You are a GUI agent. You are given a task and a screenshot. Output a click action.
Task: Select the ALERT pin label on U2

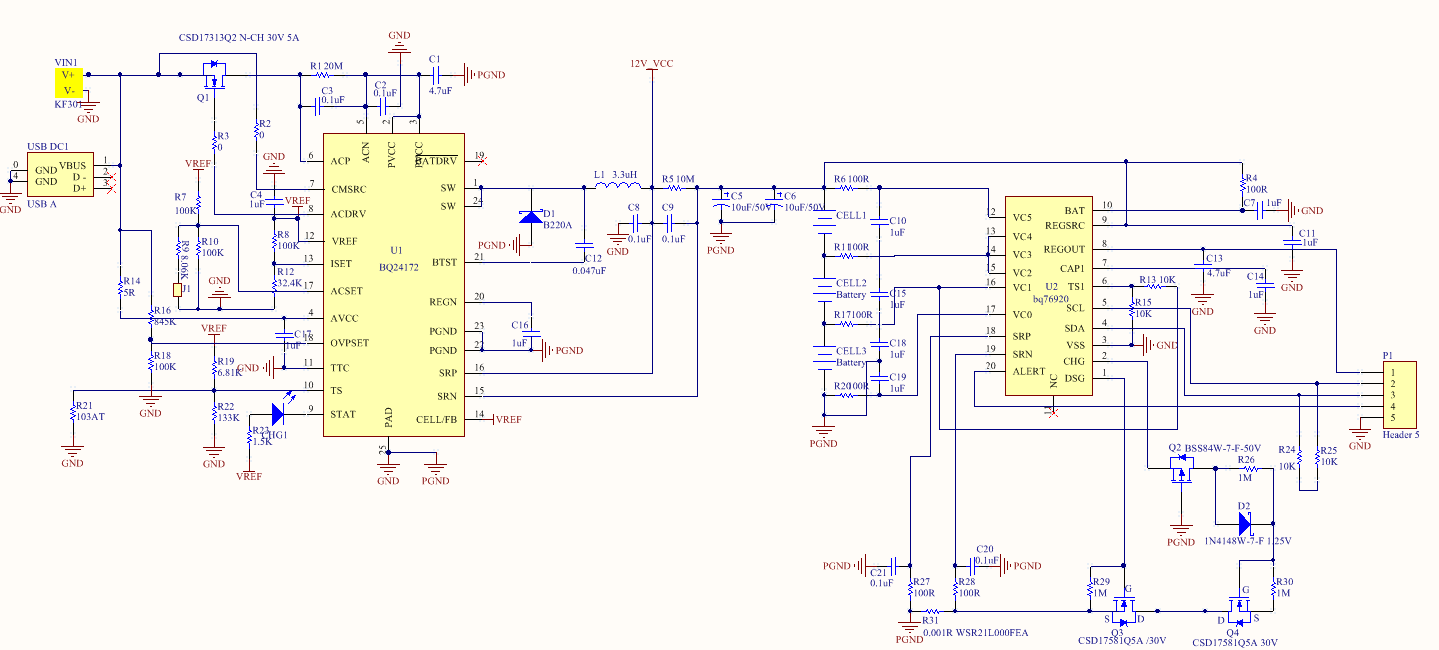(x=1029, y=372)
